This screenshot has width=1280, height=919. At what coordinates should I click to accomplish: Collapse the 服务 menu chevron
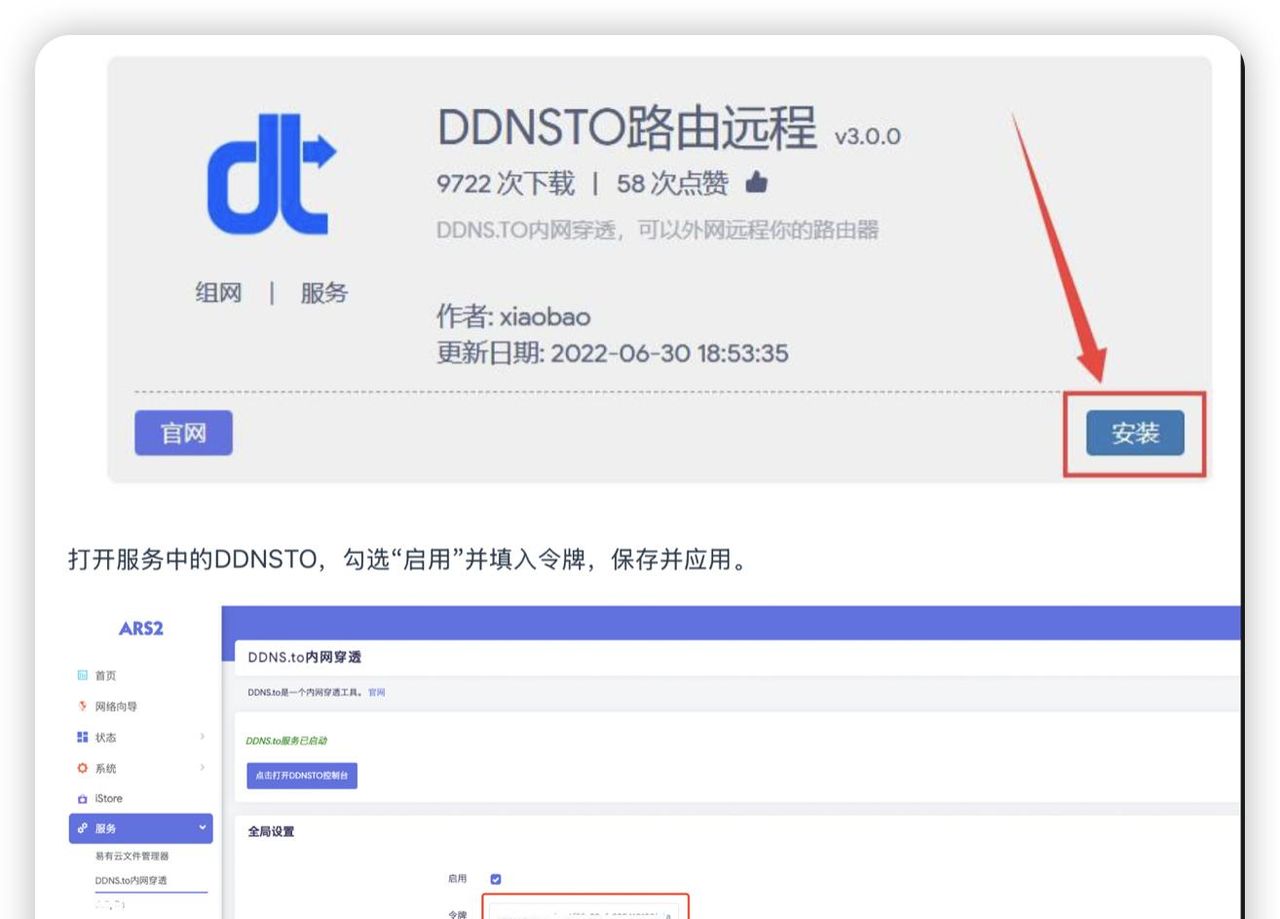click(x=202, y=828)
